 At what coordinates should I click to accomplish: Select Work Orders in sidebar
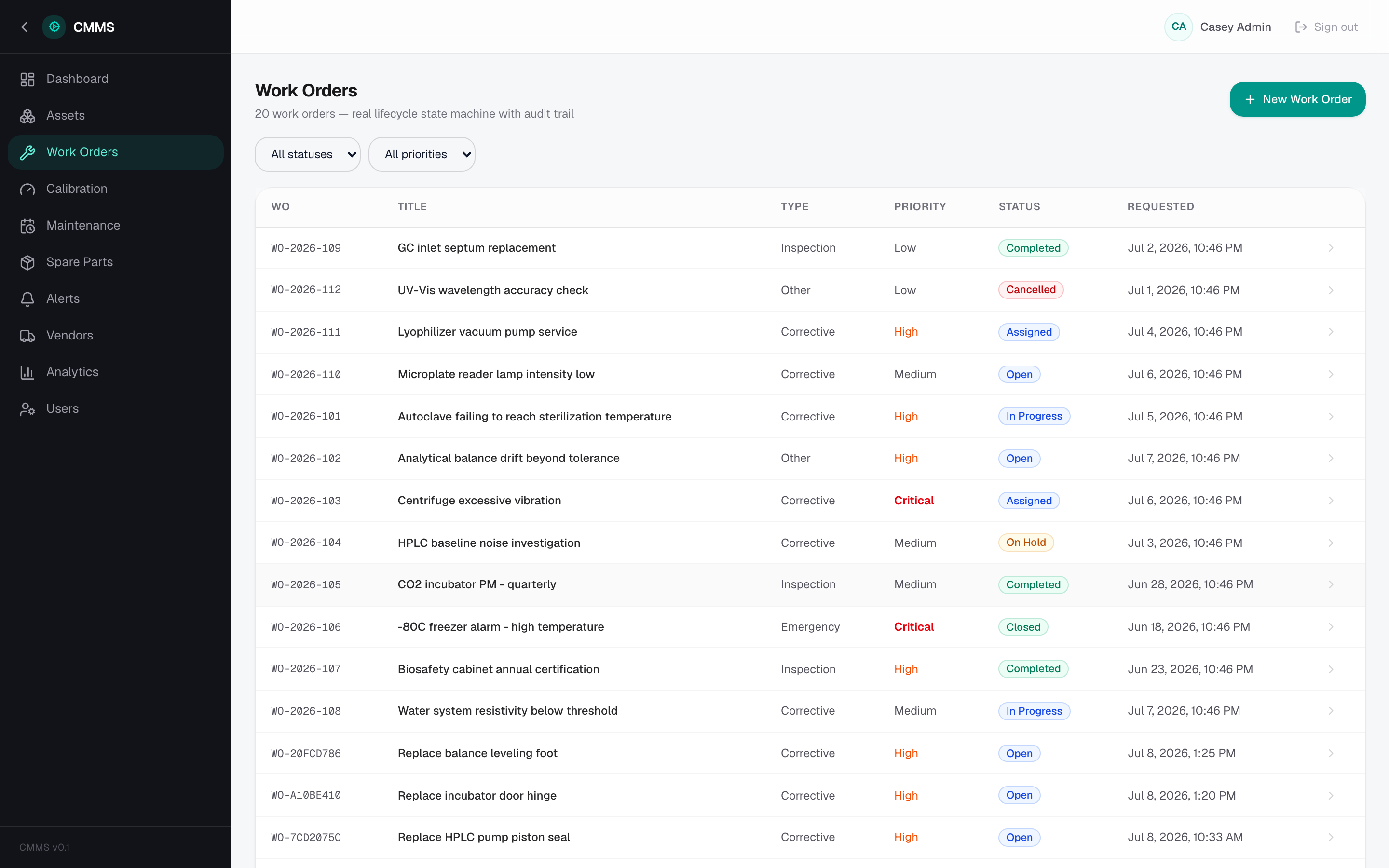pyautogui.click(x=115, y=153)
